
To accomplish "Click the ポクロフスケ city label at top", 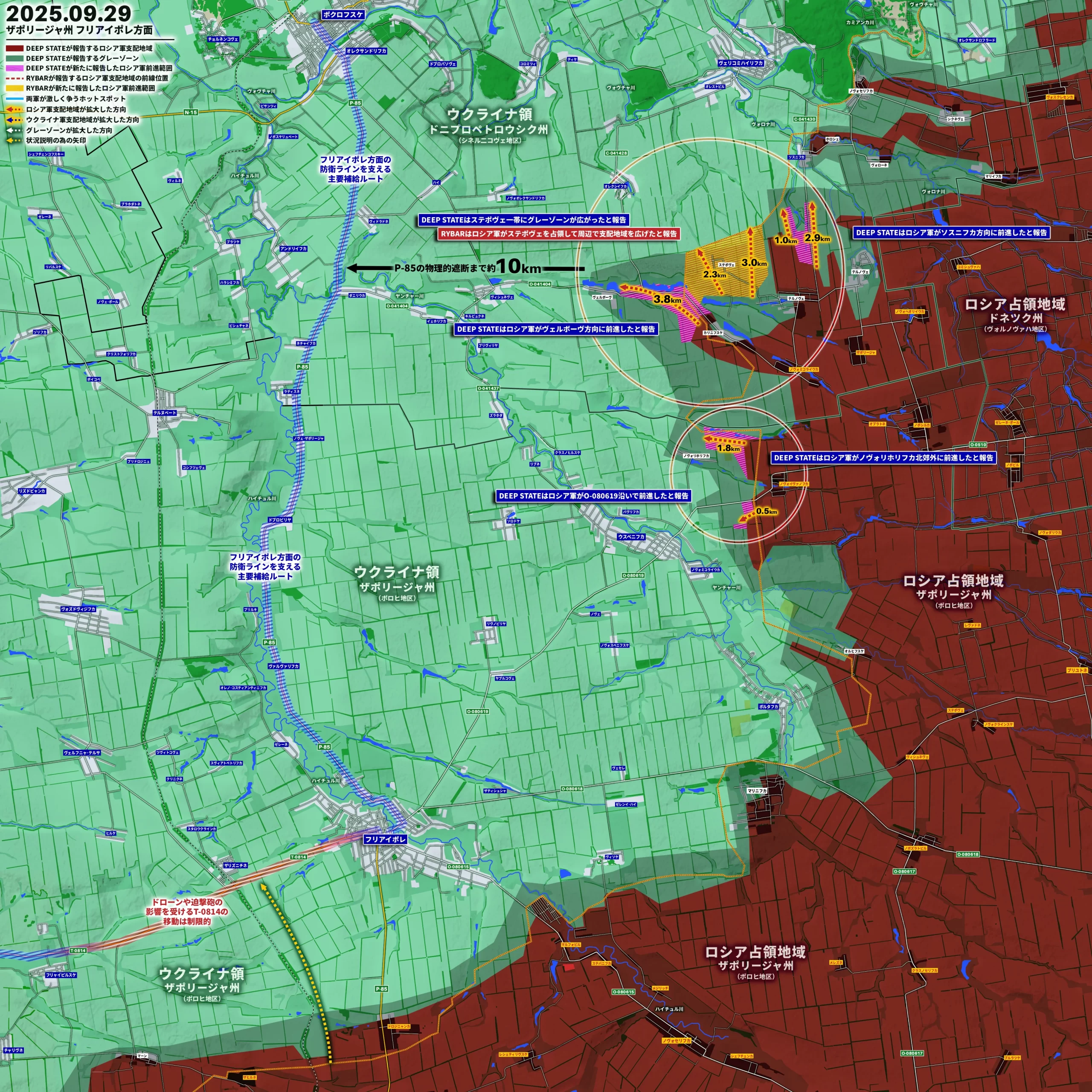I will 343,15.
